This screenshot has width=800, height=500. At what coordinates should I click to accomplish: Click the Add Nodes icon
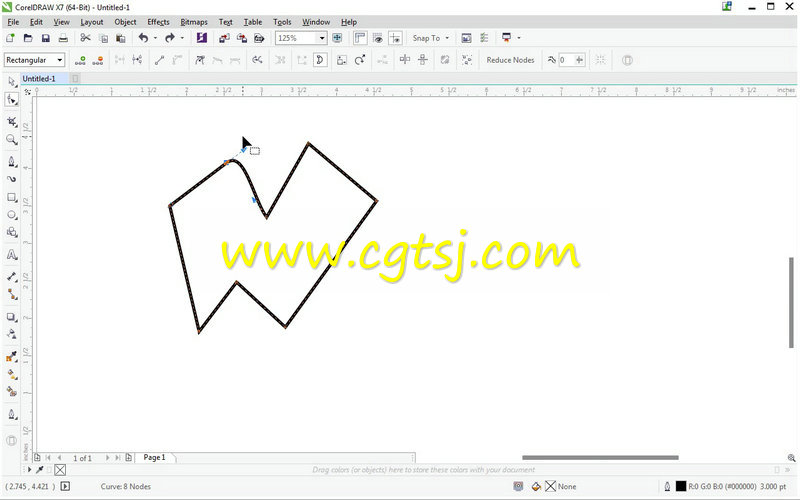(x=80, y=60)
